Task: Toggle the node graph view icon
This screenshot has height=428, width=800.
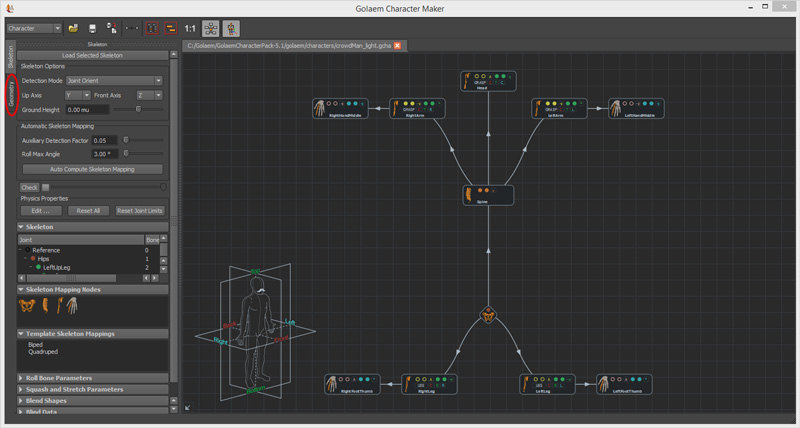Action: pyautogui.click(x=211, y=29)
